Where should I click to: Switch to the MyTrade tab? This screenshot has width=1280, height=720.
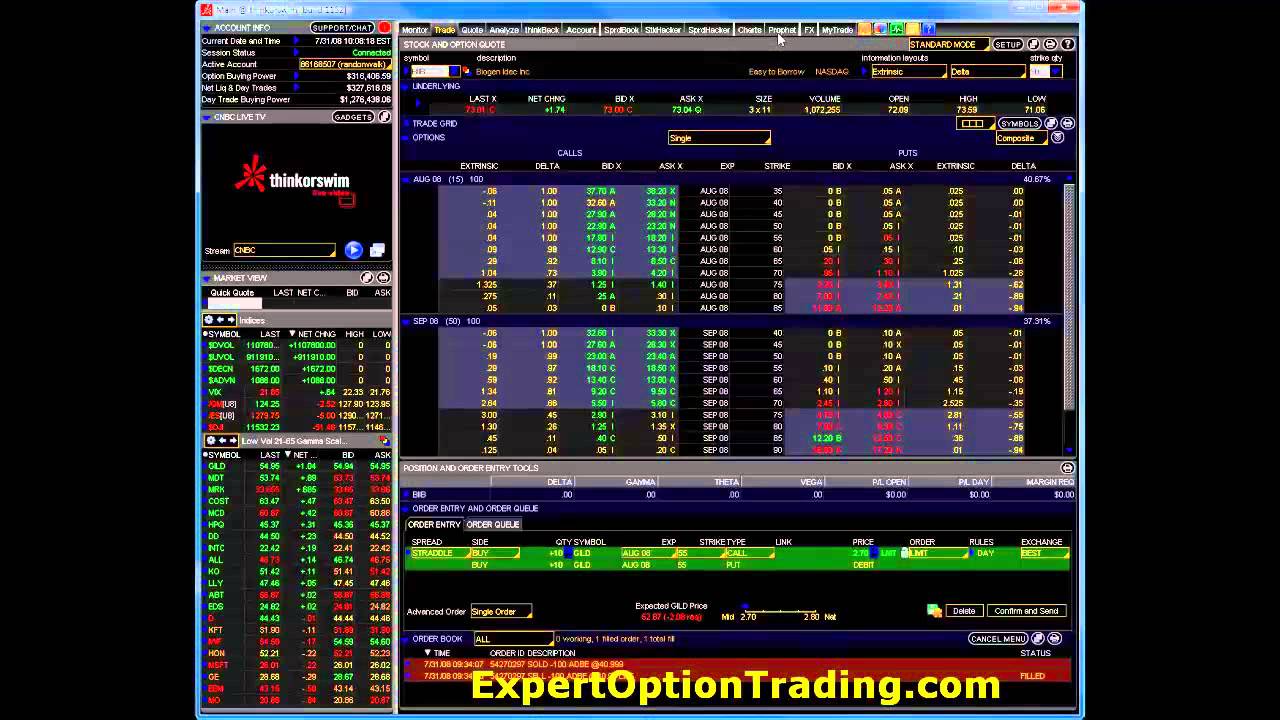click(837, 30)
